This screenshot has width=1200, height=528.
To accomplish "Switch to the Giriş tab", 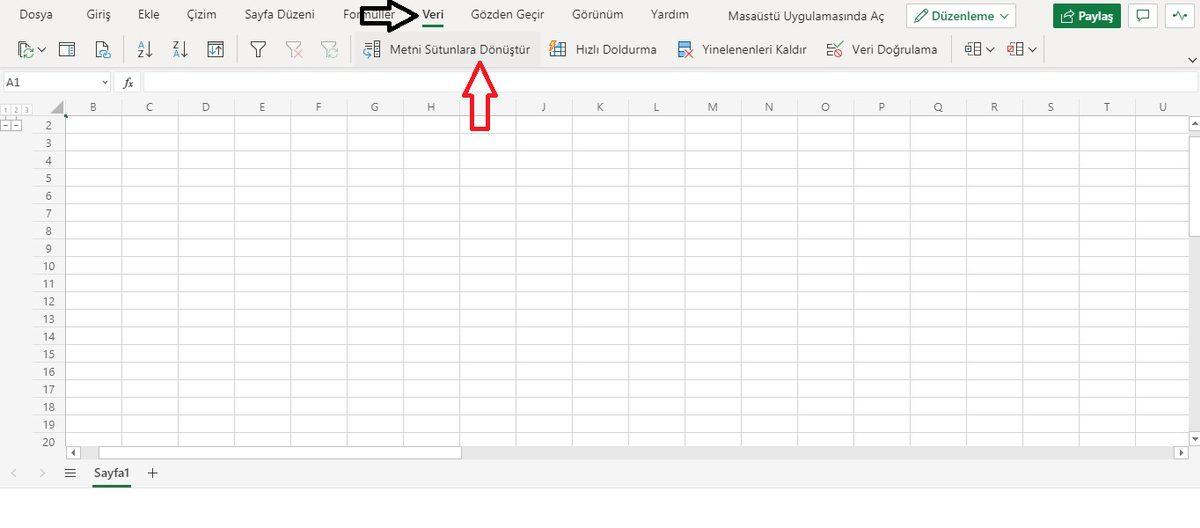I will [99, 15].
